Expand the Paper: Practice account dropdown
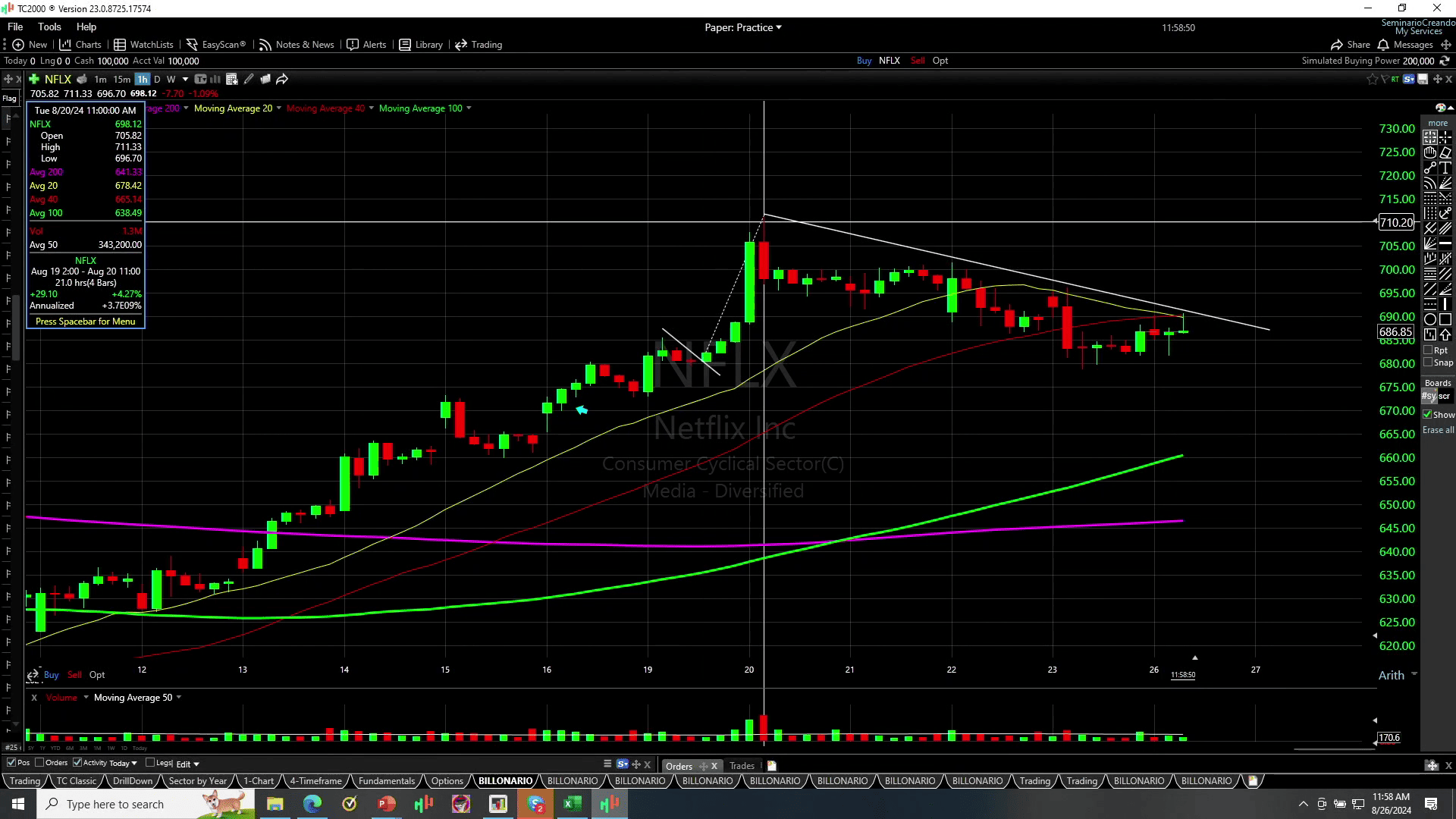Viewport: 1456px width, 819px height. click(779, 27)
